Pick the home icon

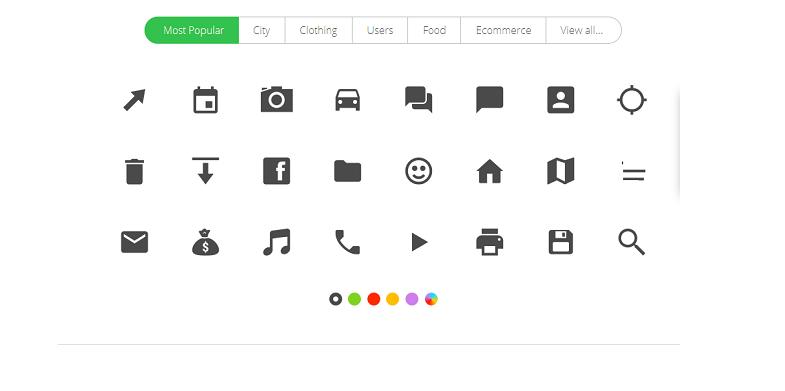[x=490, y=171]
